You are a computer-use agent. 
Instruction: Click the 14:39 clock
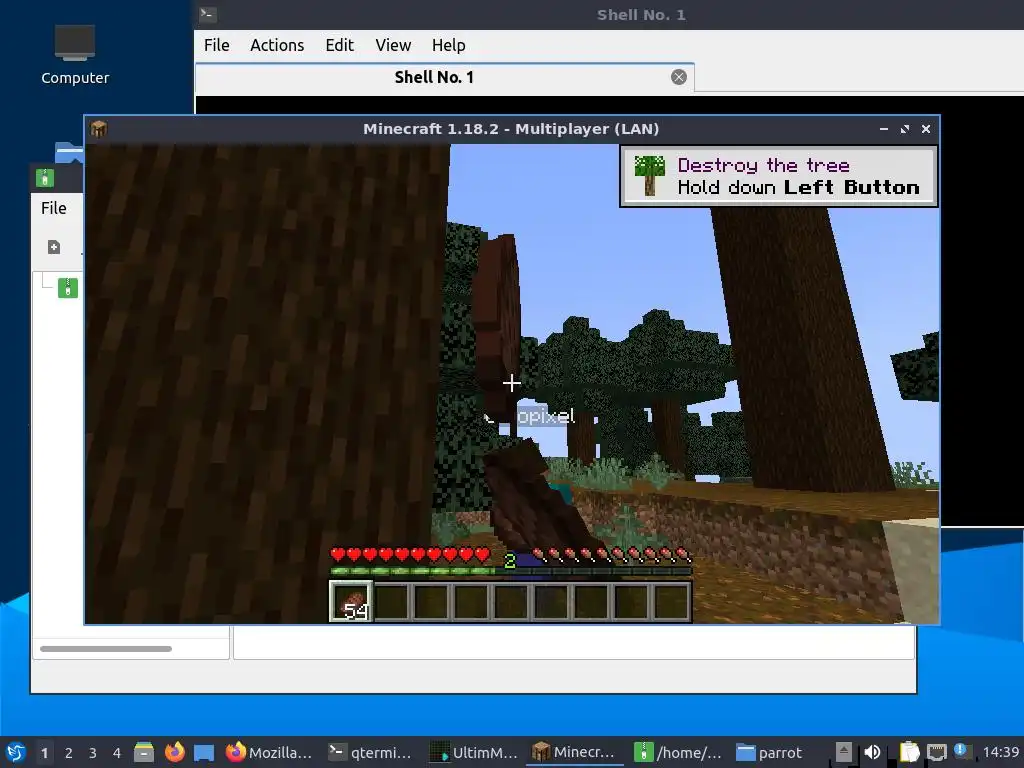click(x=1001, y=752)
